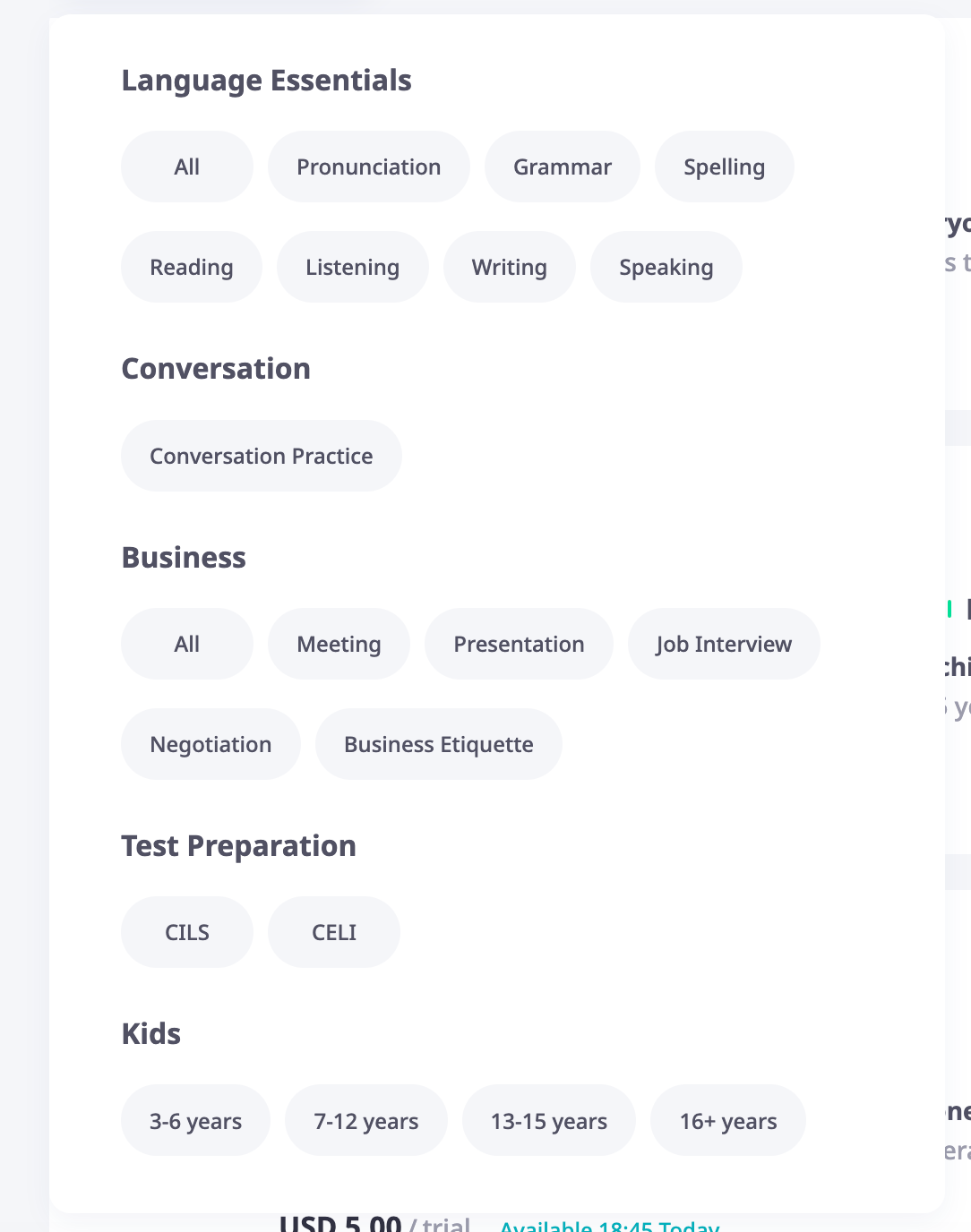Choose the Listening filter chip
This screenshot has height=1232, width=971.
coord(353,267)
